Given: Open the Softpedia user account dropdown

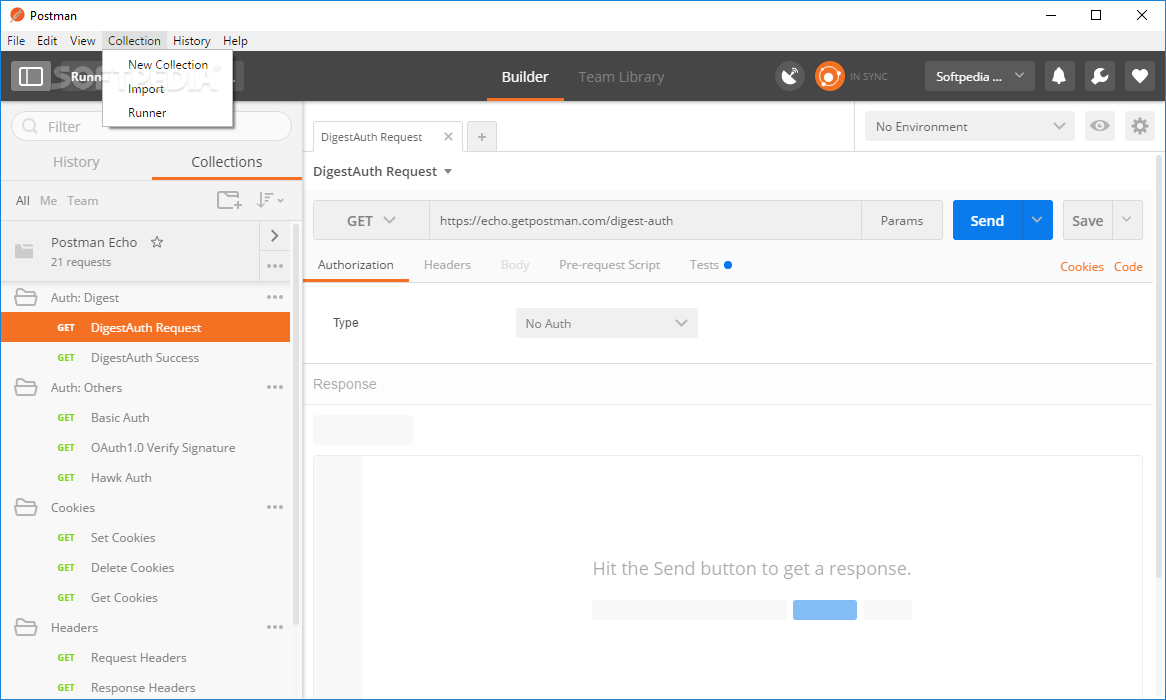Looking at the screenshot, I should click(979, 76).
